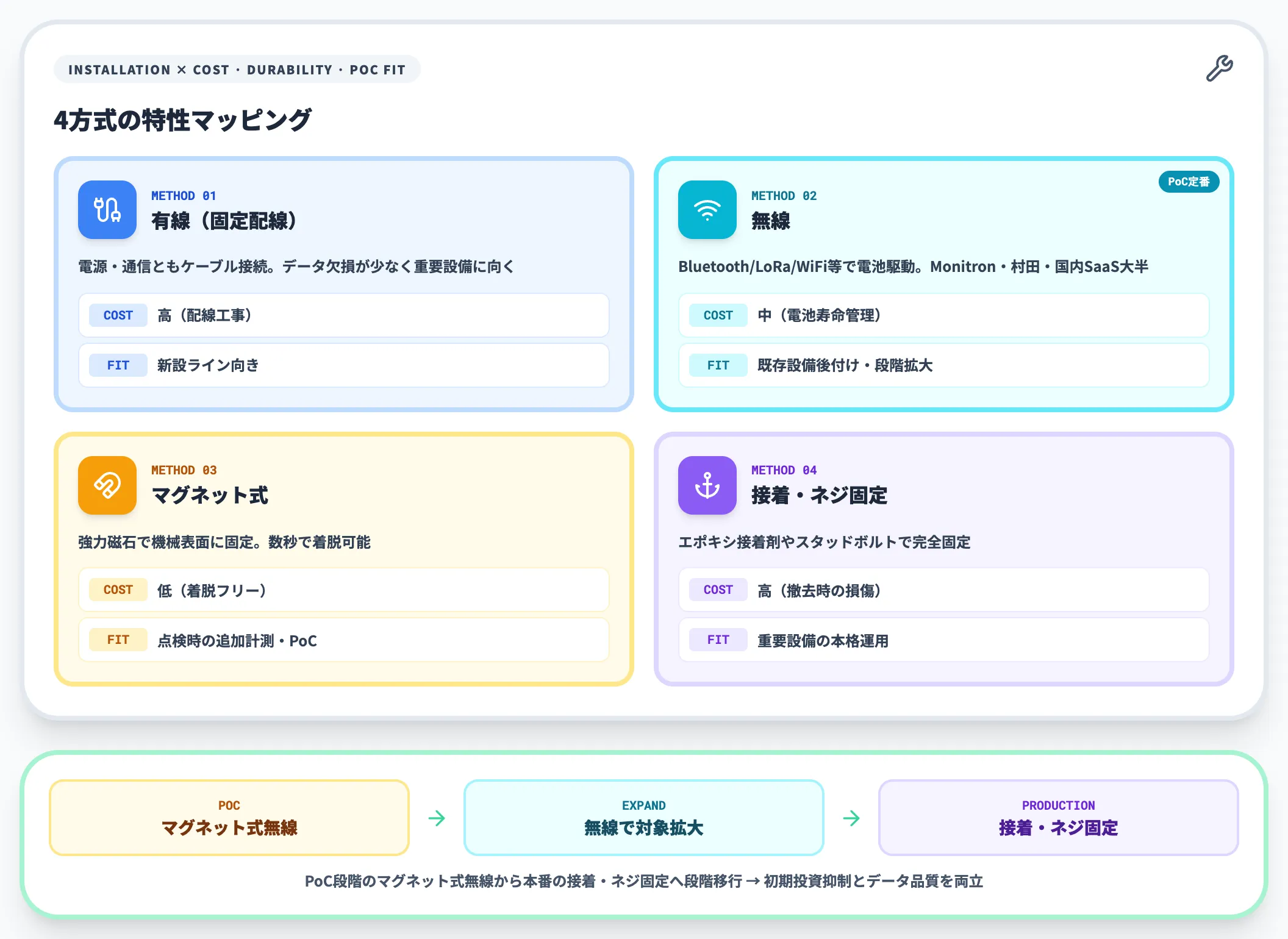The height and width of the screenshot is (939, 1288).
Task: Click the FIT row 新設ライン向き
Action: [x=344, y=365]
